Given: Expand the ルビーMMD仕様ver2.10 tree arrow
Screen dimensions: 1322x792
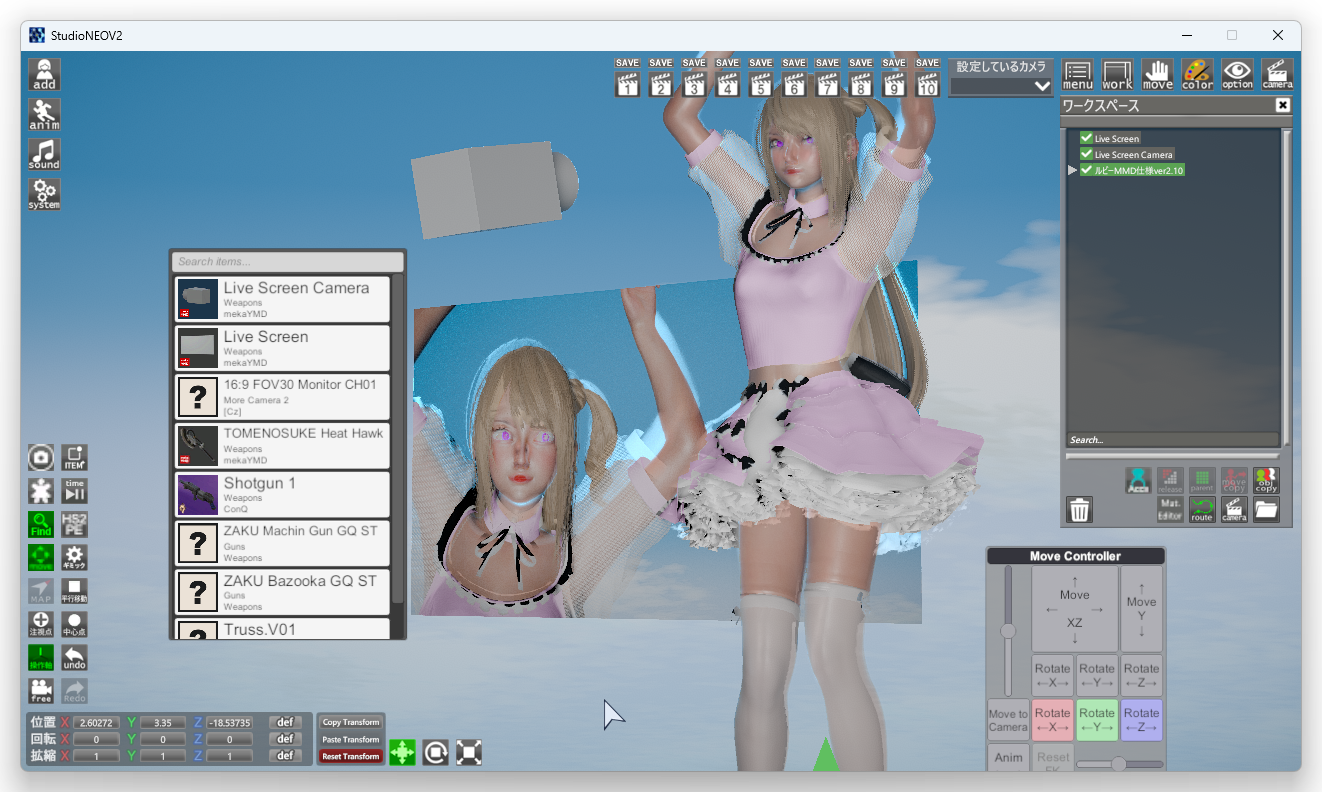Looking at the screenshot, I should point(1073,170).
